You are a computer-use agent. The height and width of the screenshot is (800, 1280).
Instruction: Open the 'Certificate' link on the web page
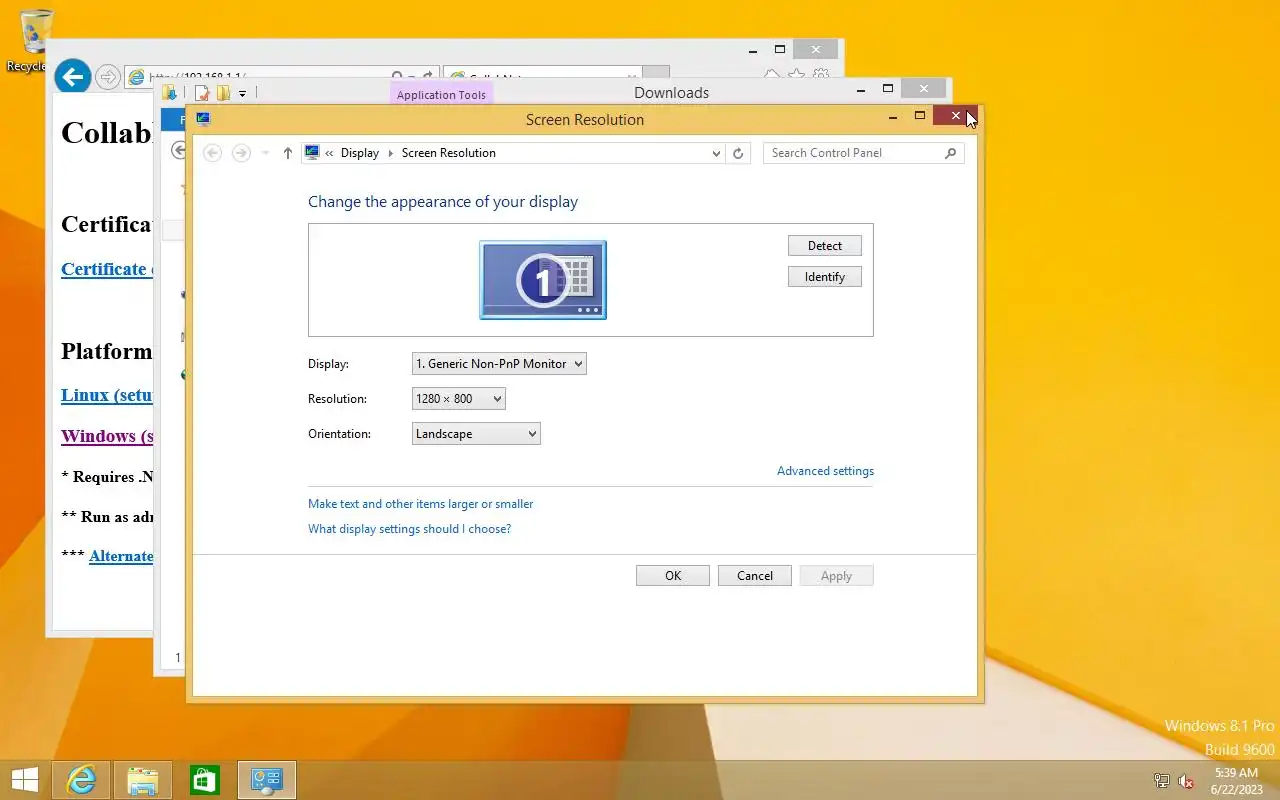point(106,269)
